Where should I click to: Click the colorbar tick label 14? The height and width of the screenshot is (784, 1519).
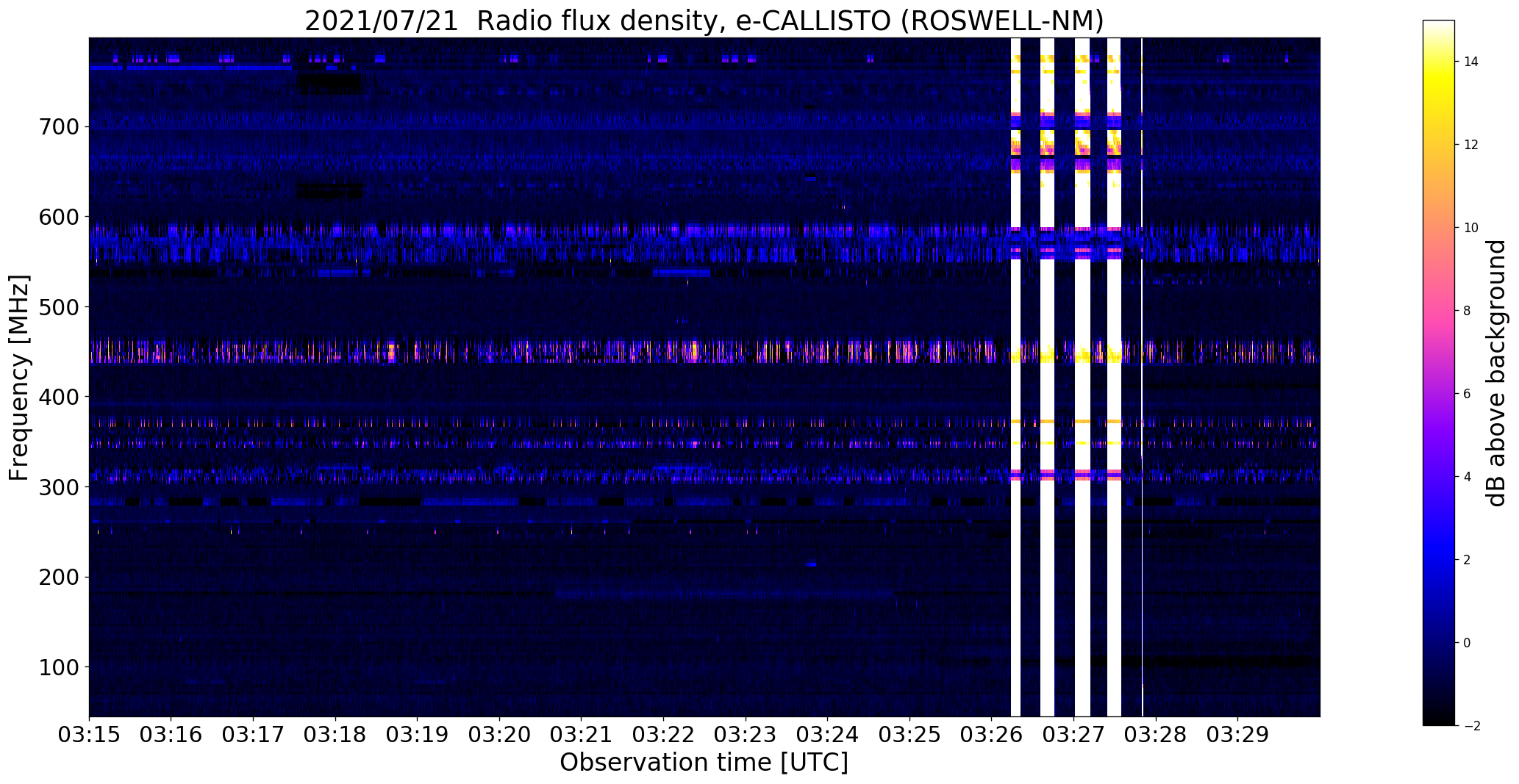(1470, 62)
